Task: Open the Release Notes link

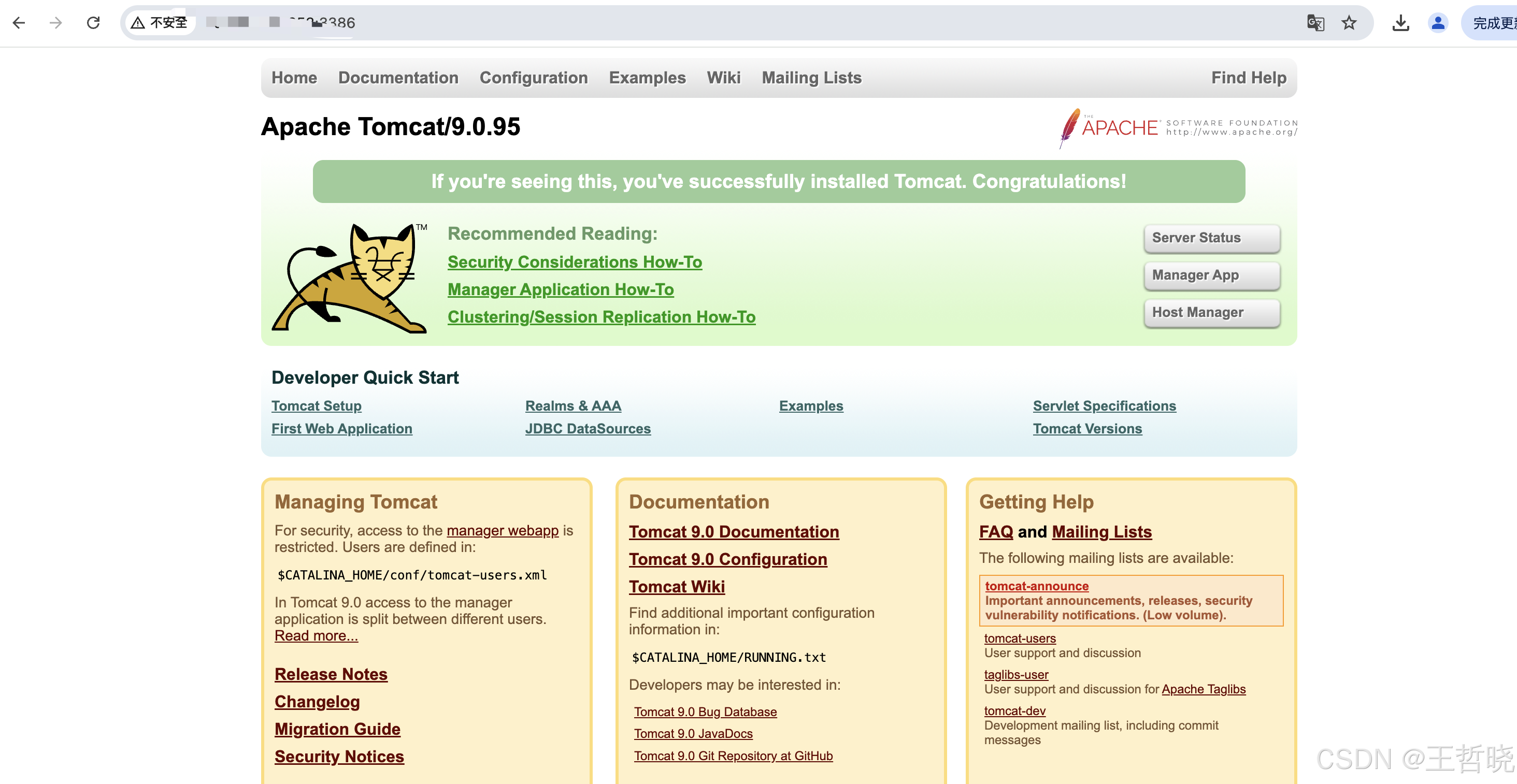Action: coord(331,675)
